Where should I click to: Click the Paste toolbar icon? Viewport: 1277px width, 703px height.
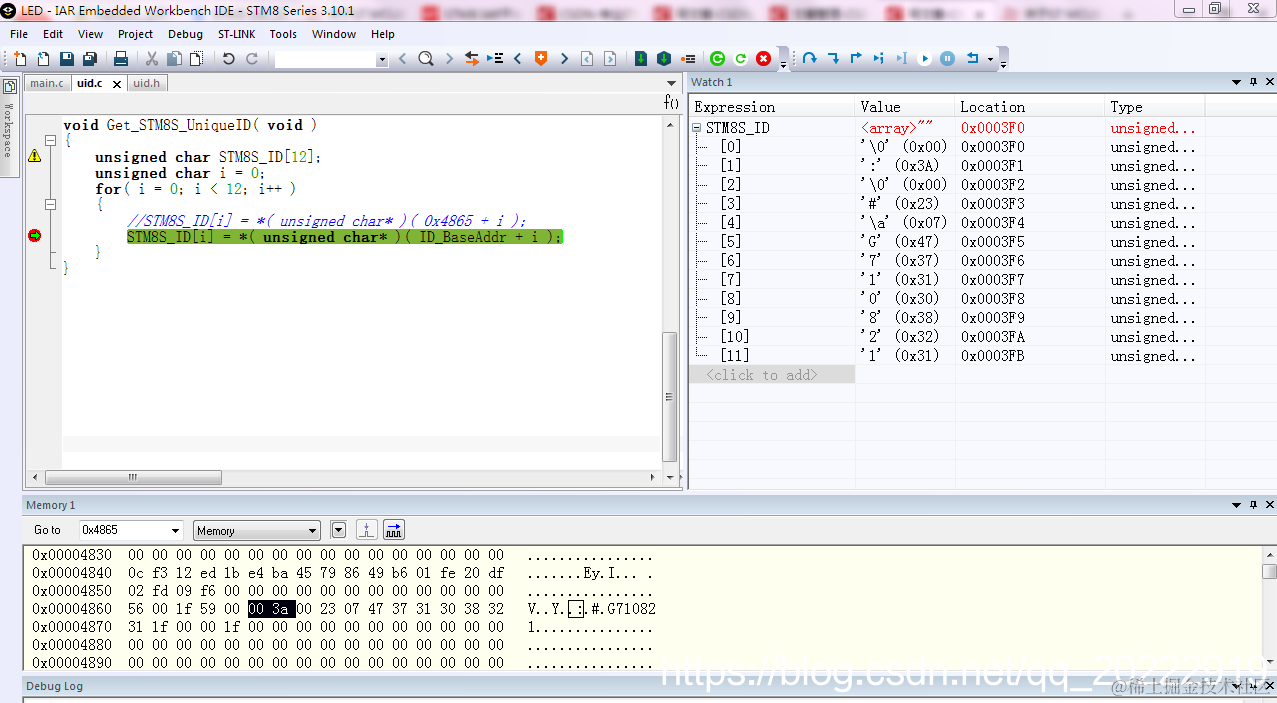(x=196, y=59)
